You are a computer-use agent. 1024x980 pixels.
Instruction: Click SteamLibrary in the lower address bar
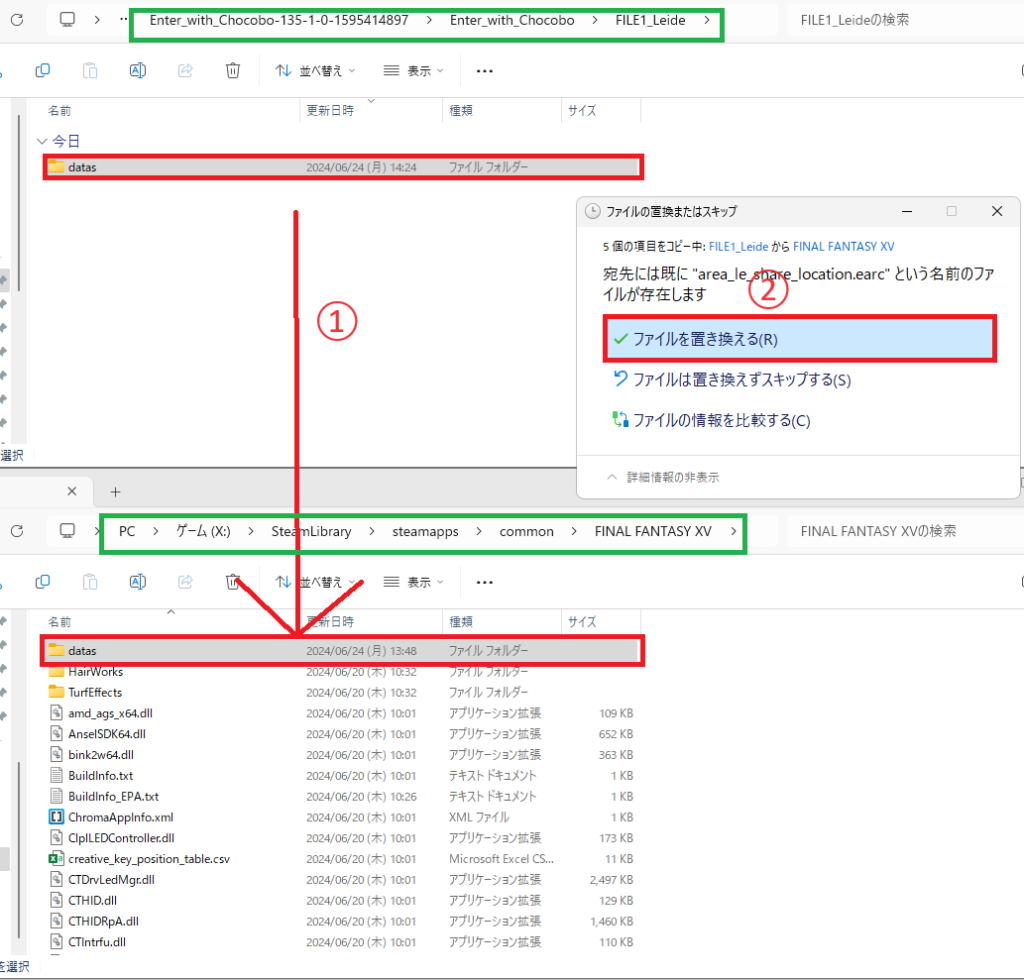(311, 532)
